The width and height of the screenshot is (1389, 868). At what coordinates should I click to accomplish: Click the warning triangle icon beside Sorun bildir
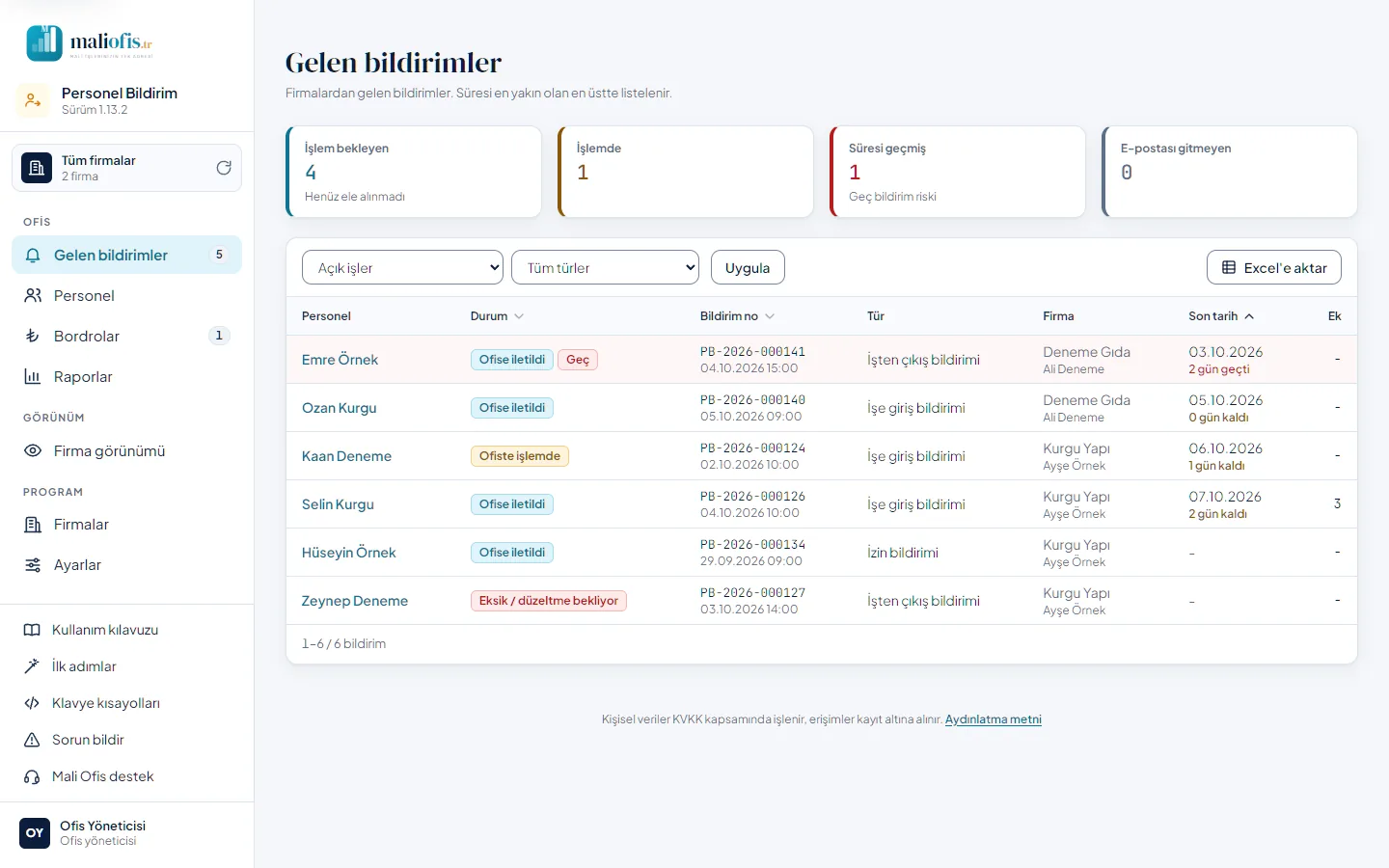coord(32,740)
